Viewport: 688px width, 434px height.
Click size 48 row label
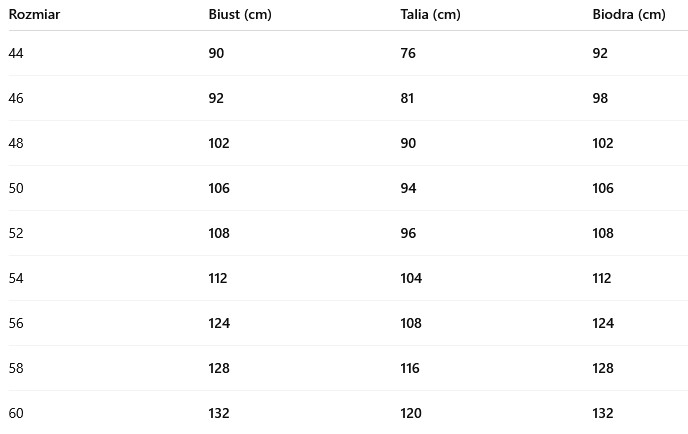(x=16, y=143)
